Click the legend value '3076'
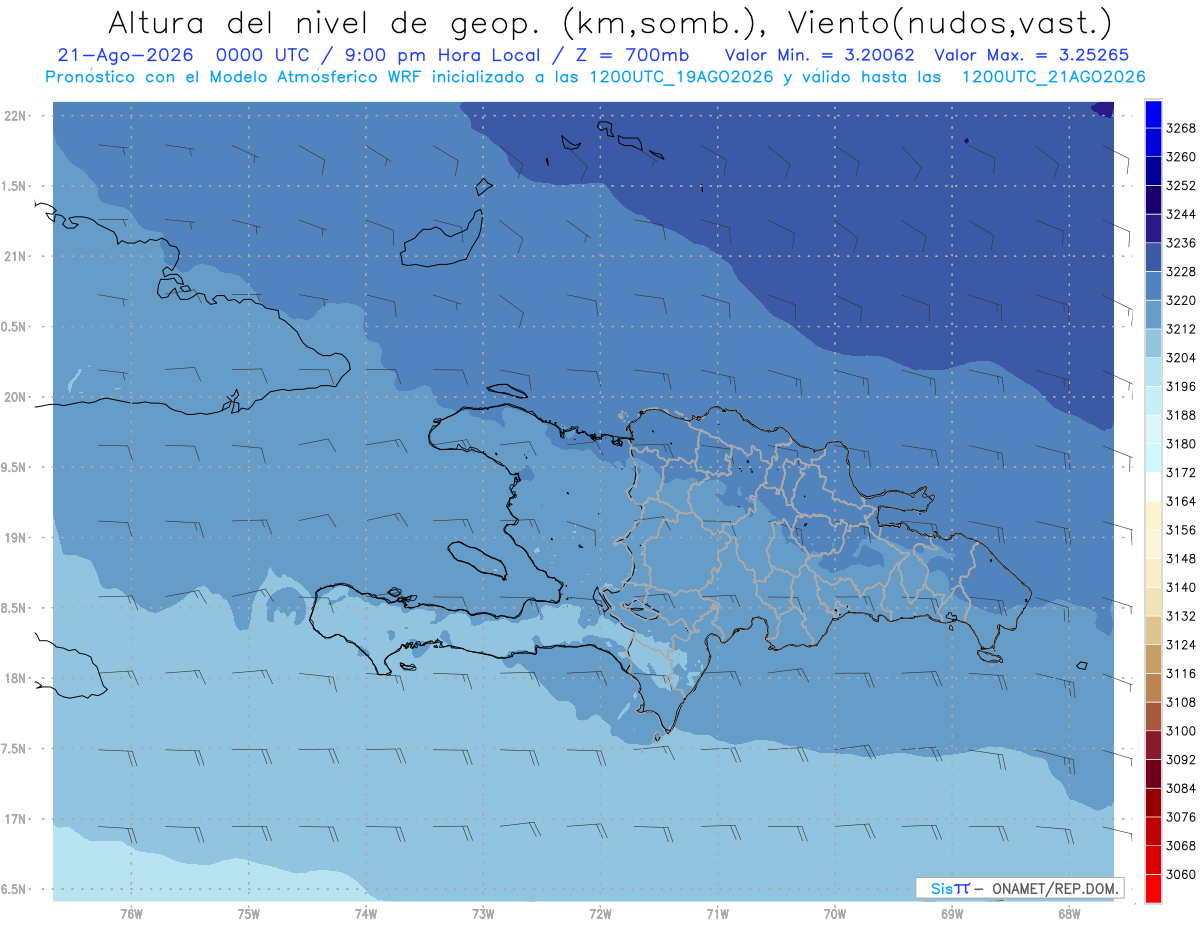The width and height of the screenshot is (1200, 927). 1181,817
